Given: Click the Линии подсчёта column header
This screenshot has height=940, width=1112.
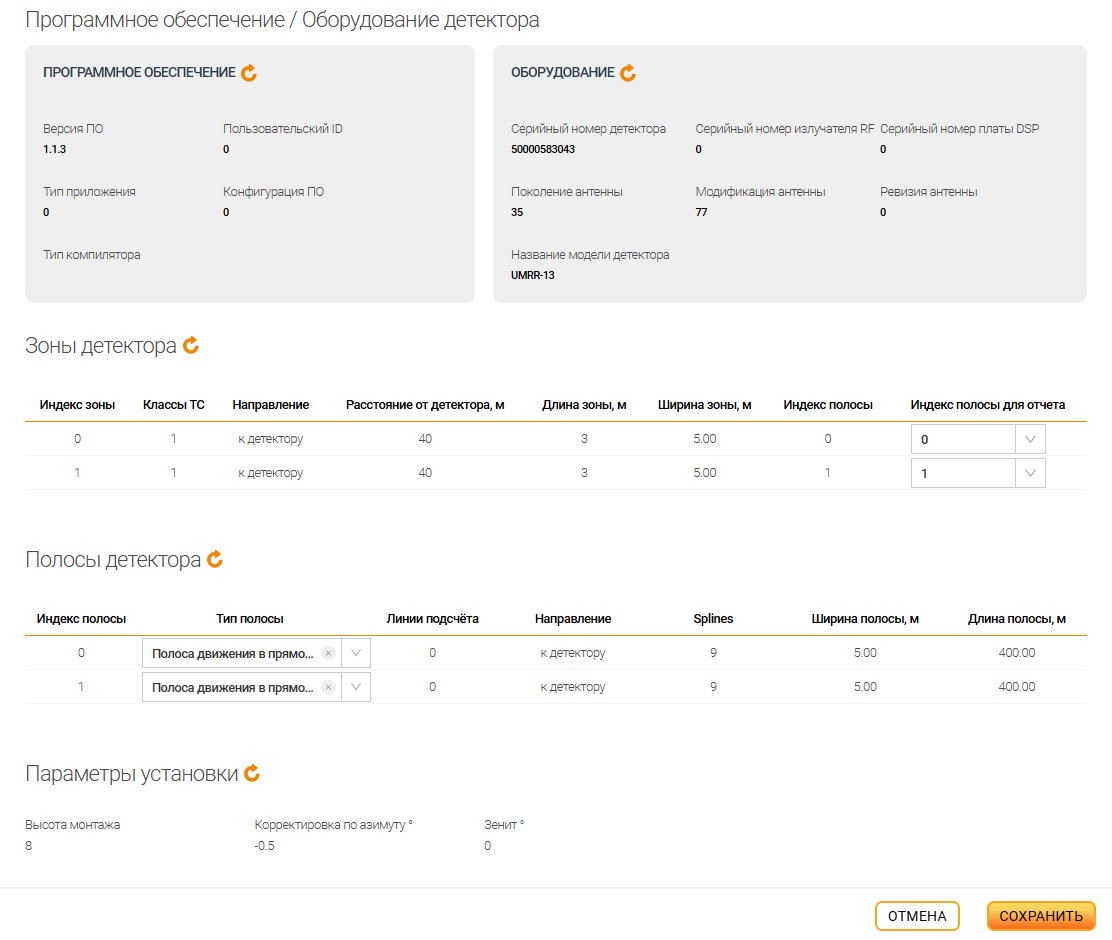Looking at the screenshot, I should click(x=432, y=619).
